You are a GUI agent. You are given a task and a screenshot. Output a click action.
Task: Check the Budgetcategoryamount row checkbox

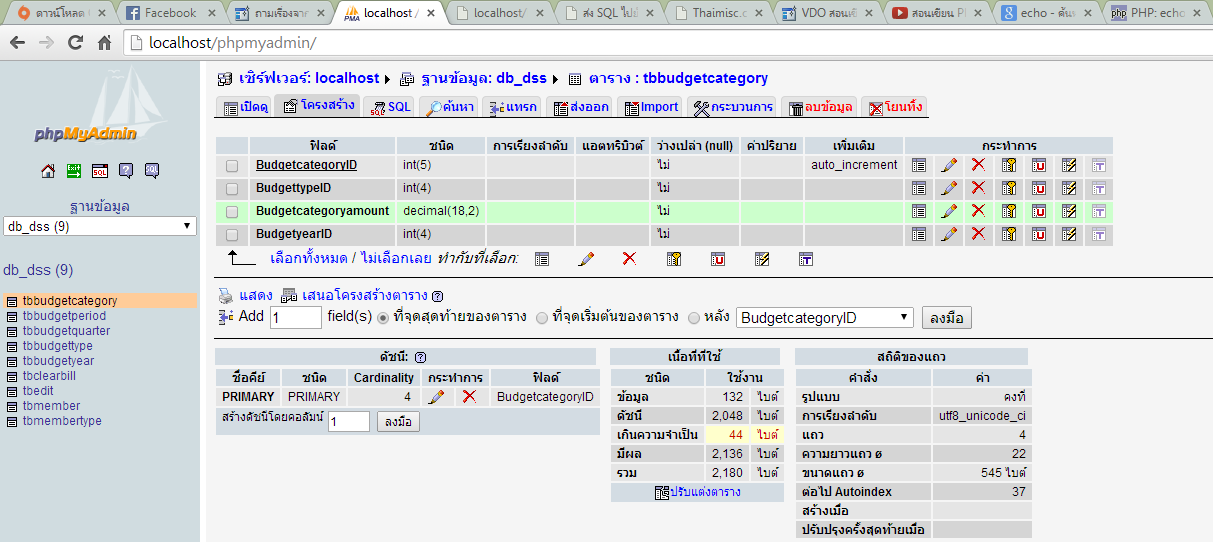click(232, 212)
